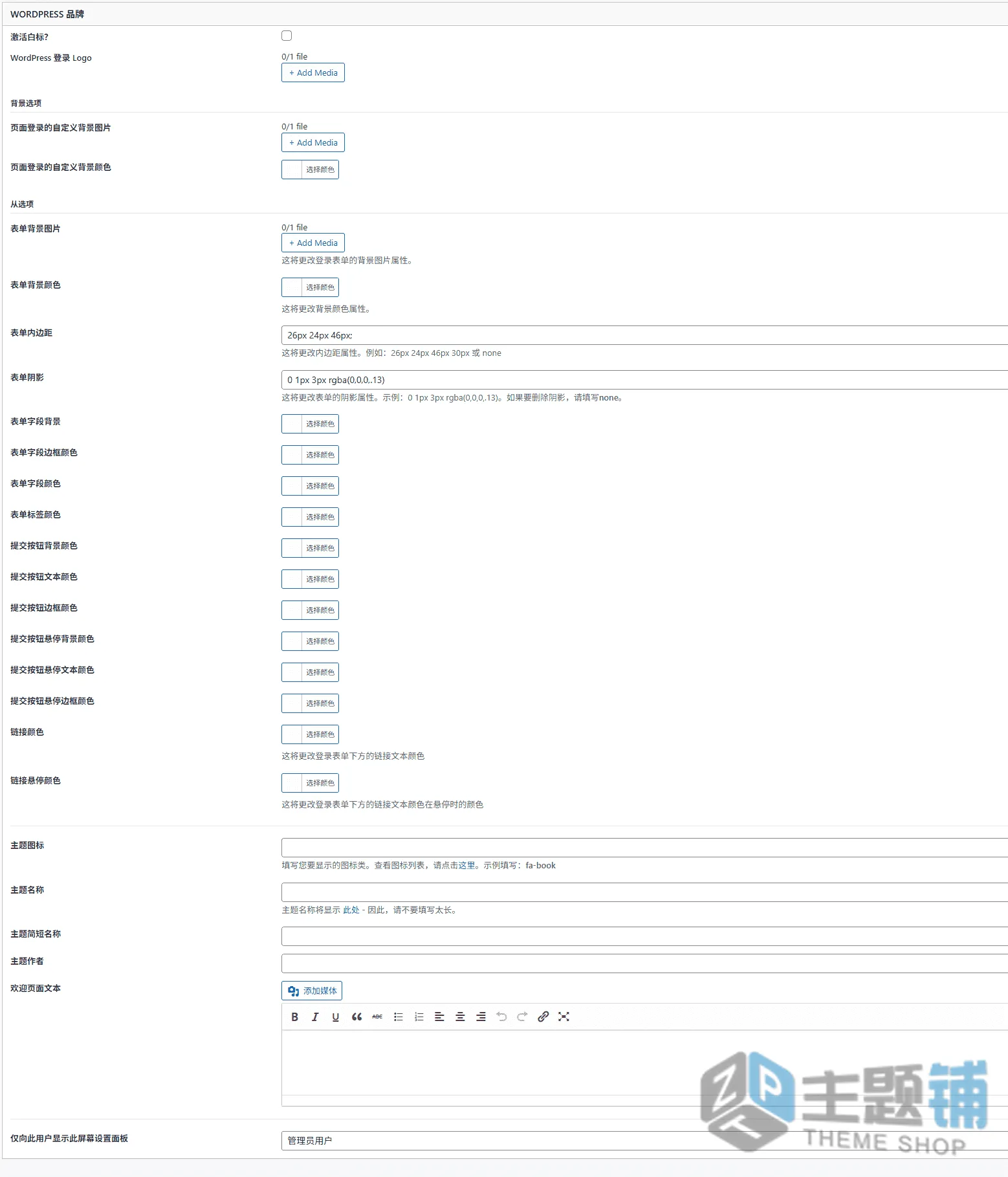Align text right in the editor
This screenshot has height=1177, width=1008.
[481, 1017]
